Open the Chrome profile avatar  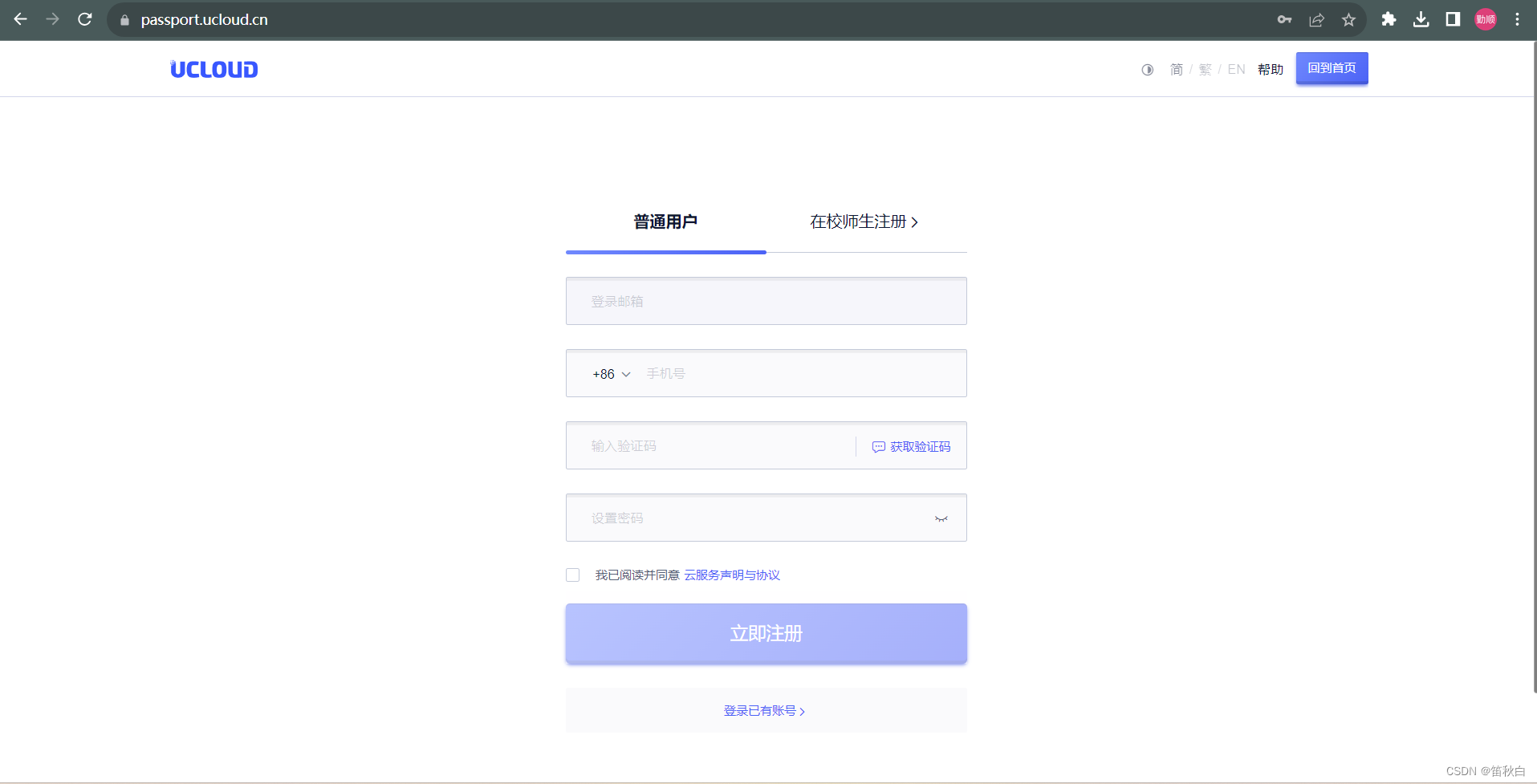pos(1486,19)
